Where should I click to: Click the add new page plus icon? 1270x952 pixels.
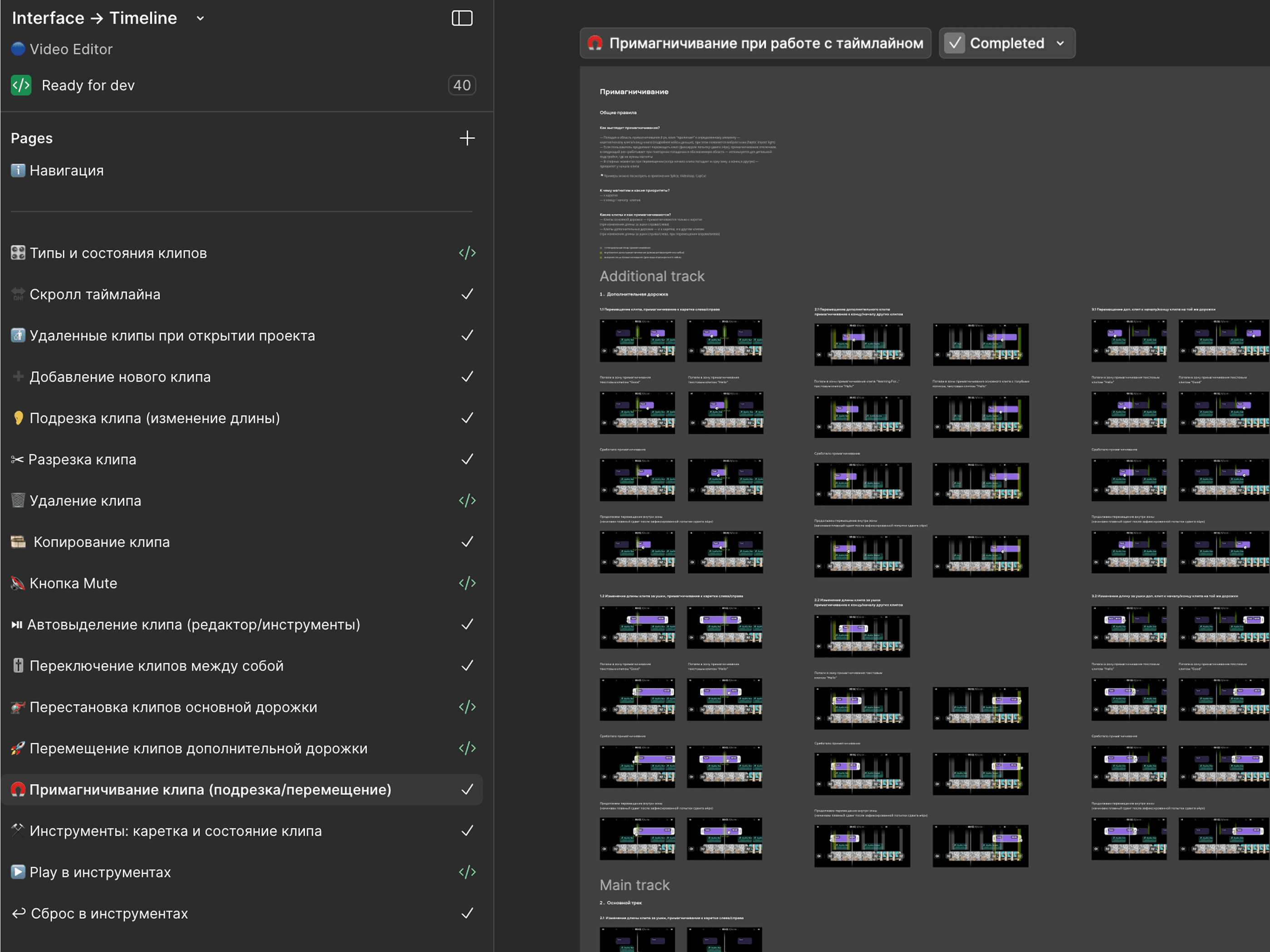click(x=467, y=138)
